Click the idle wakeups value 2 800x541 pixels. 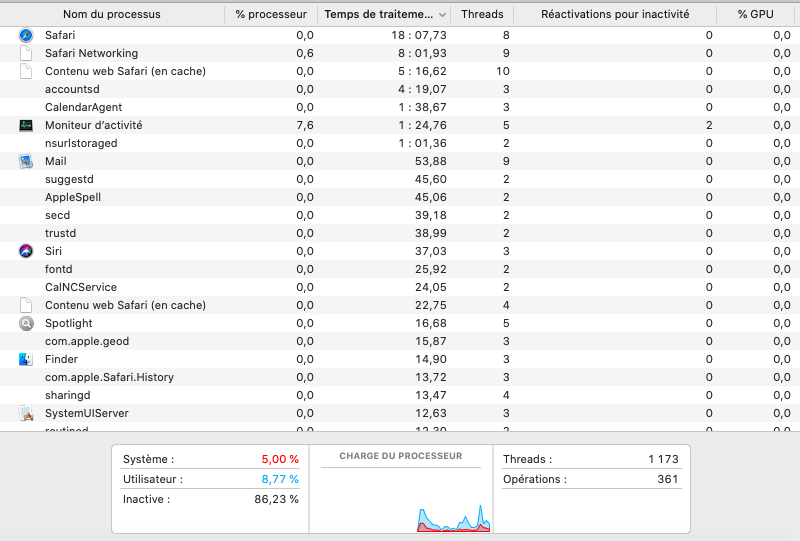pyautogui.click(x=709, y=125)
